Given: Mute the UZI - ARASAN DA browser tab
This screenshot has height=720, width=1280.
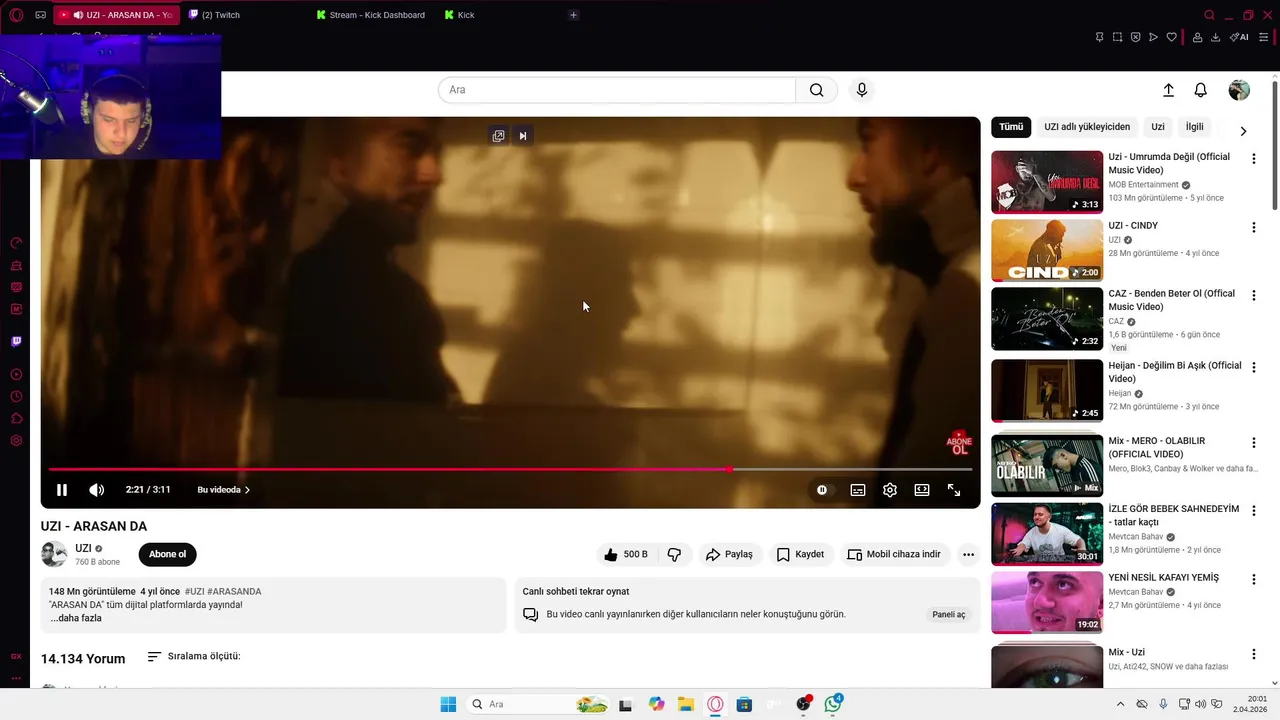Looking at the screenshot, I should 78,15.
